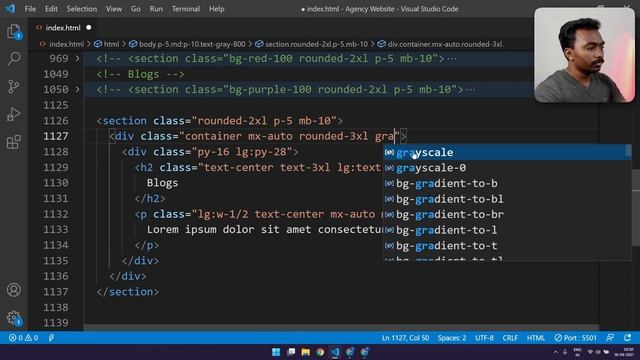Select the index.html editor tab
Viewport: 640px width, 360px height.
point(64,28)
